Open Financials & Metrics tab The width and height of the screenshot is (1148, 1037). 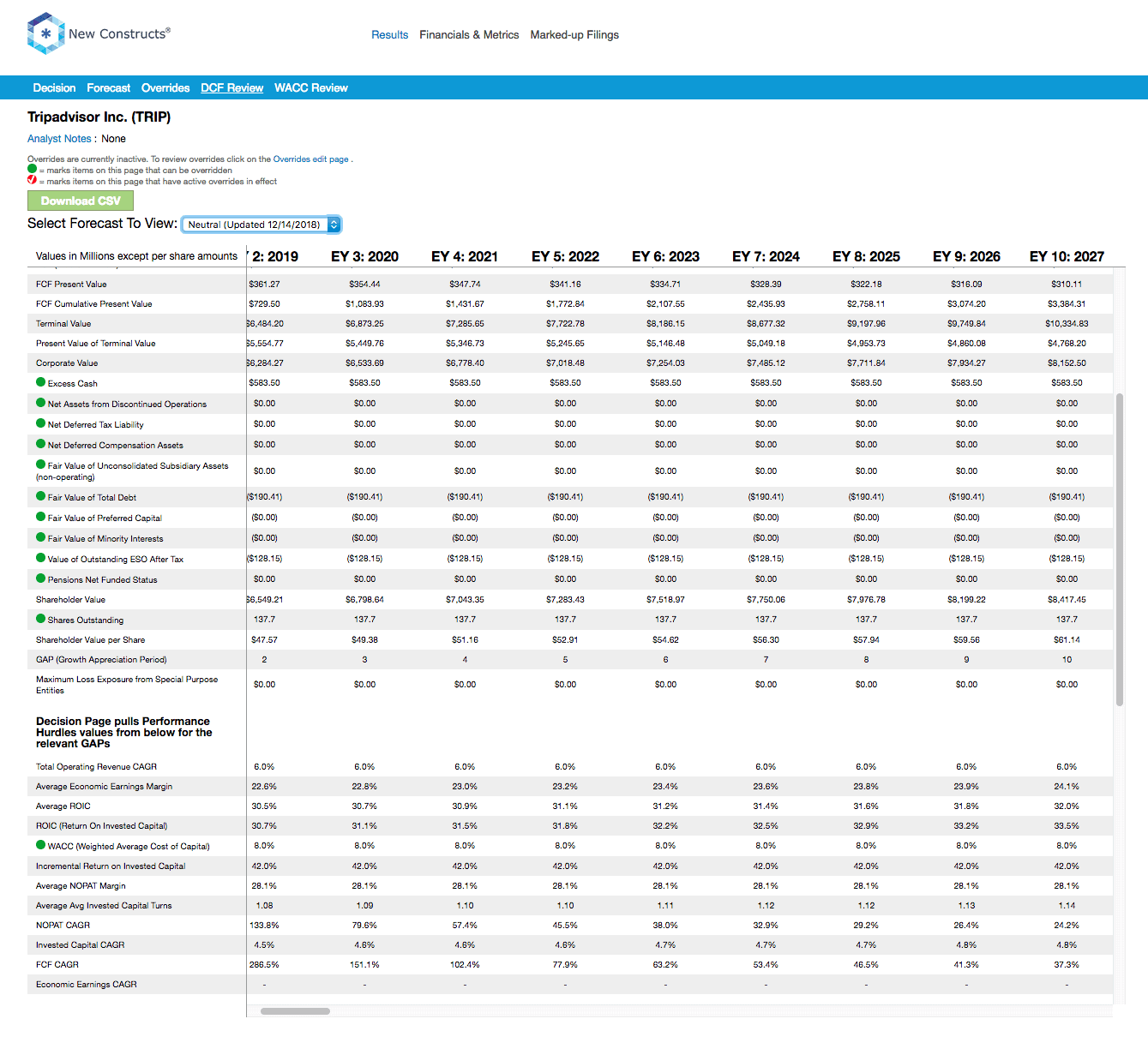click(x=469, y=35)
